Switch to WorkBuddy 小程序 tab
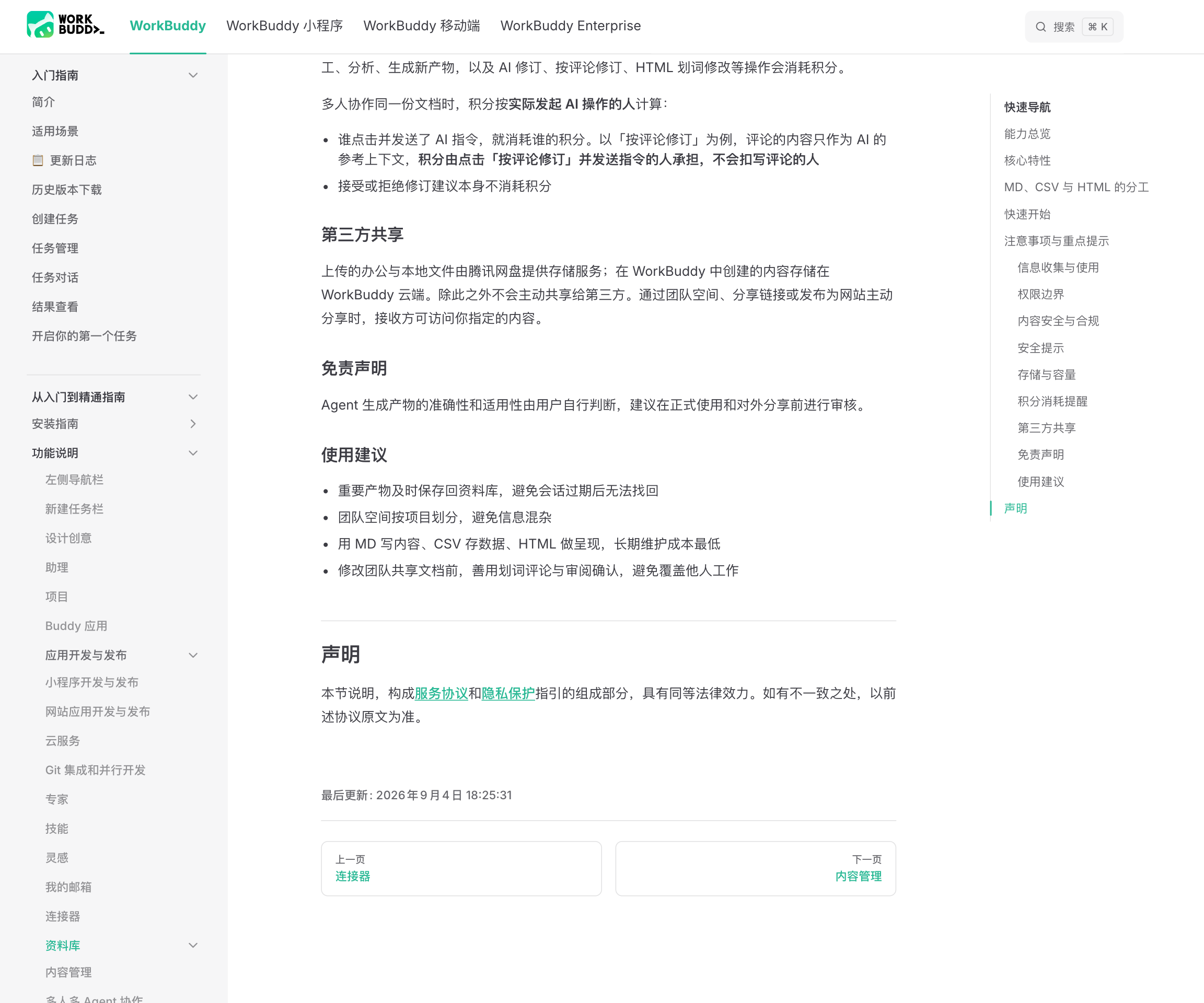1204x1003 pixels. tap(284, 26)
